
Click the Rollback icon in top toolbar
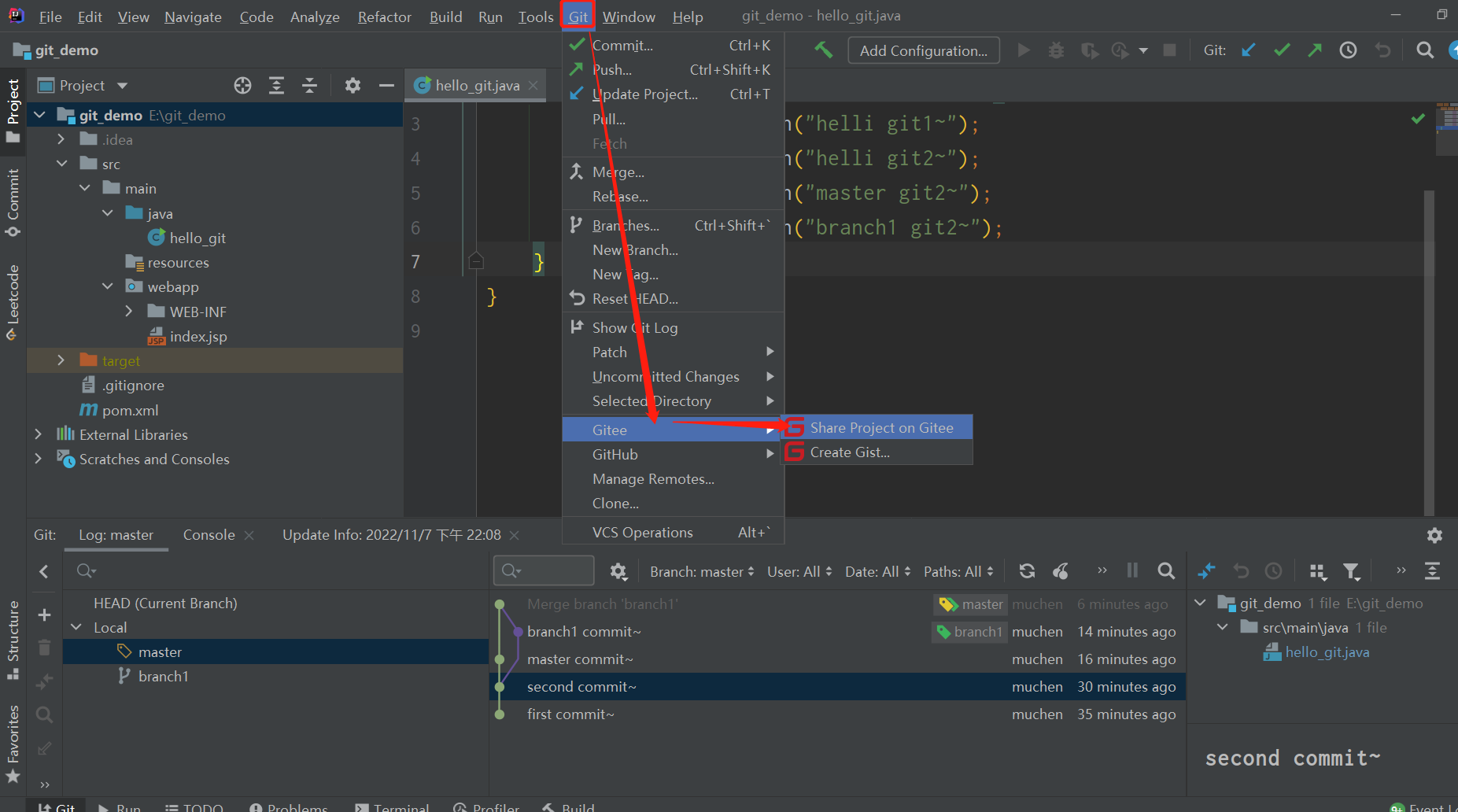click(x=1382, y=50)
